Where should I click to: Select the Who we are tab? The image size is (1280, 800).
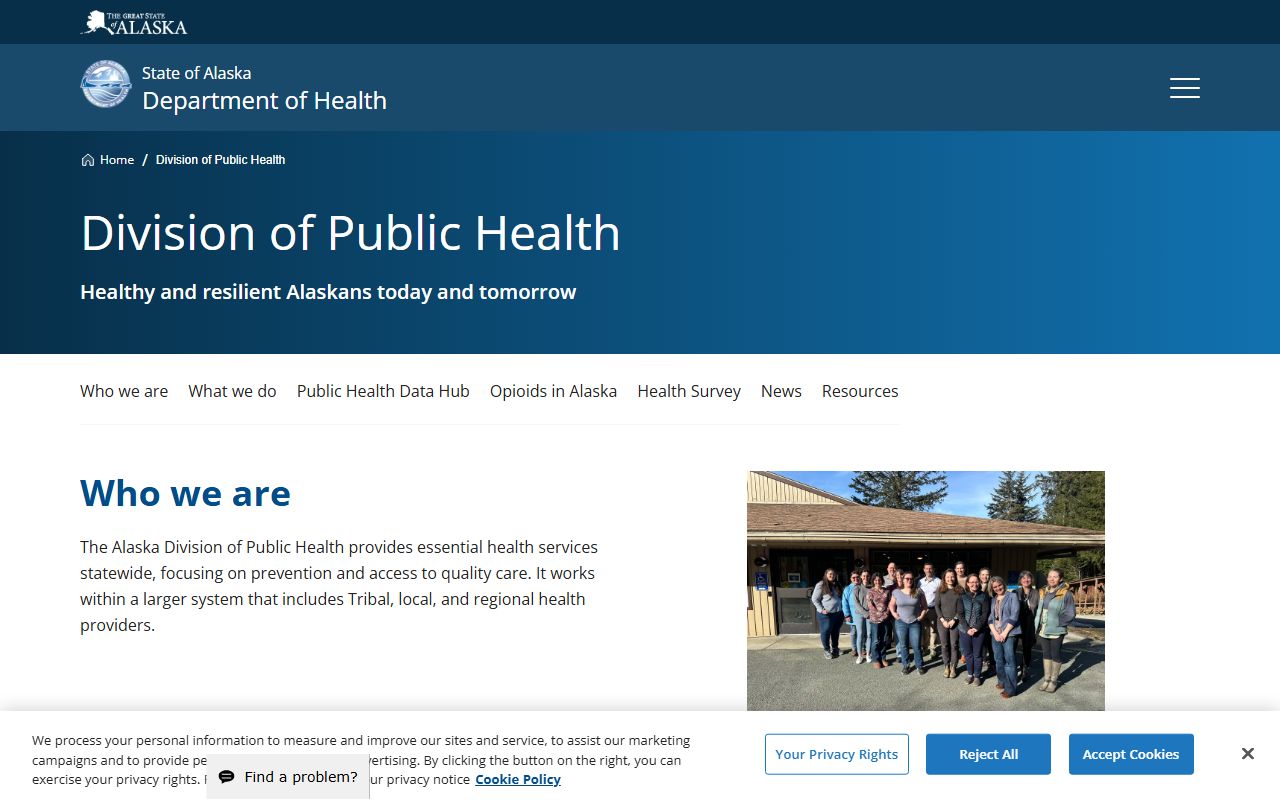124,391
